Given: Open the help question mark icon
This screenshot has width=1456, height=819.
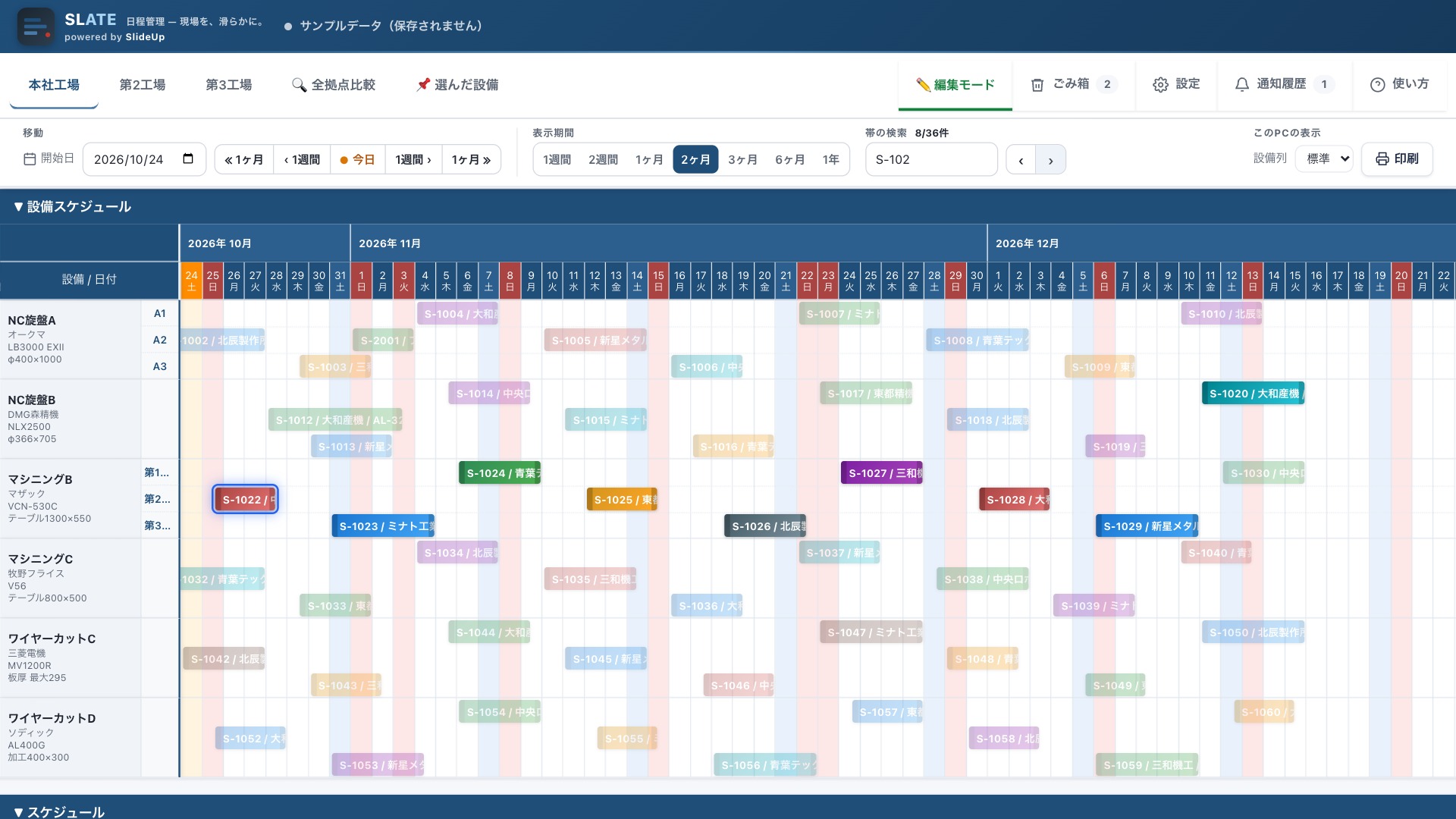Looking at the screenshot, I should 1377,85.
